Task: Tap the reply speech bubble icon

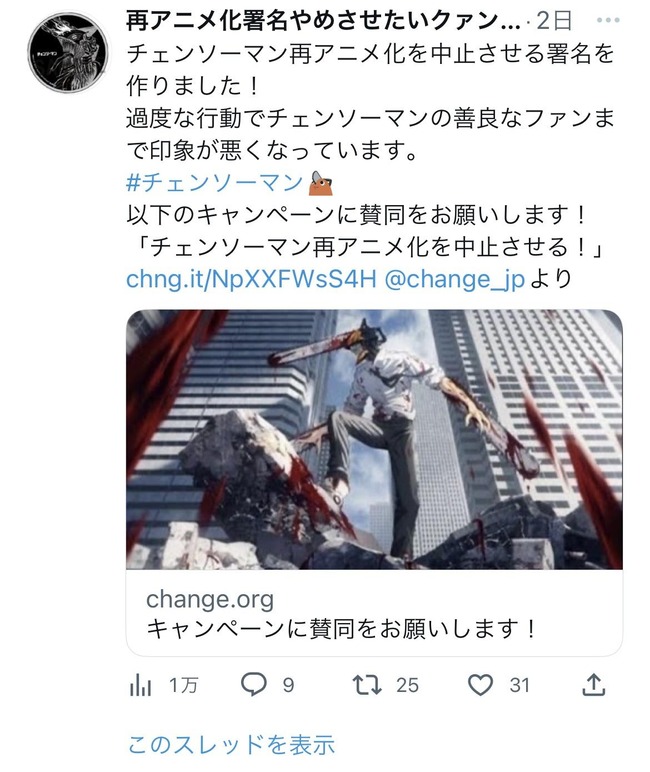Action: [x=254, y=684]
